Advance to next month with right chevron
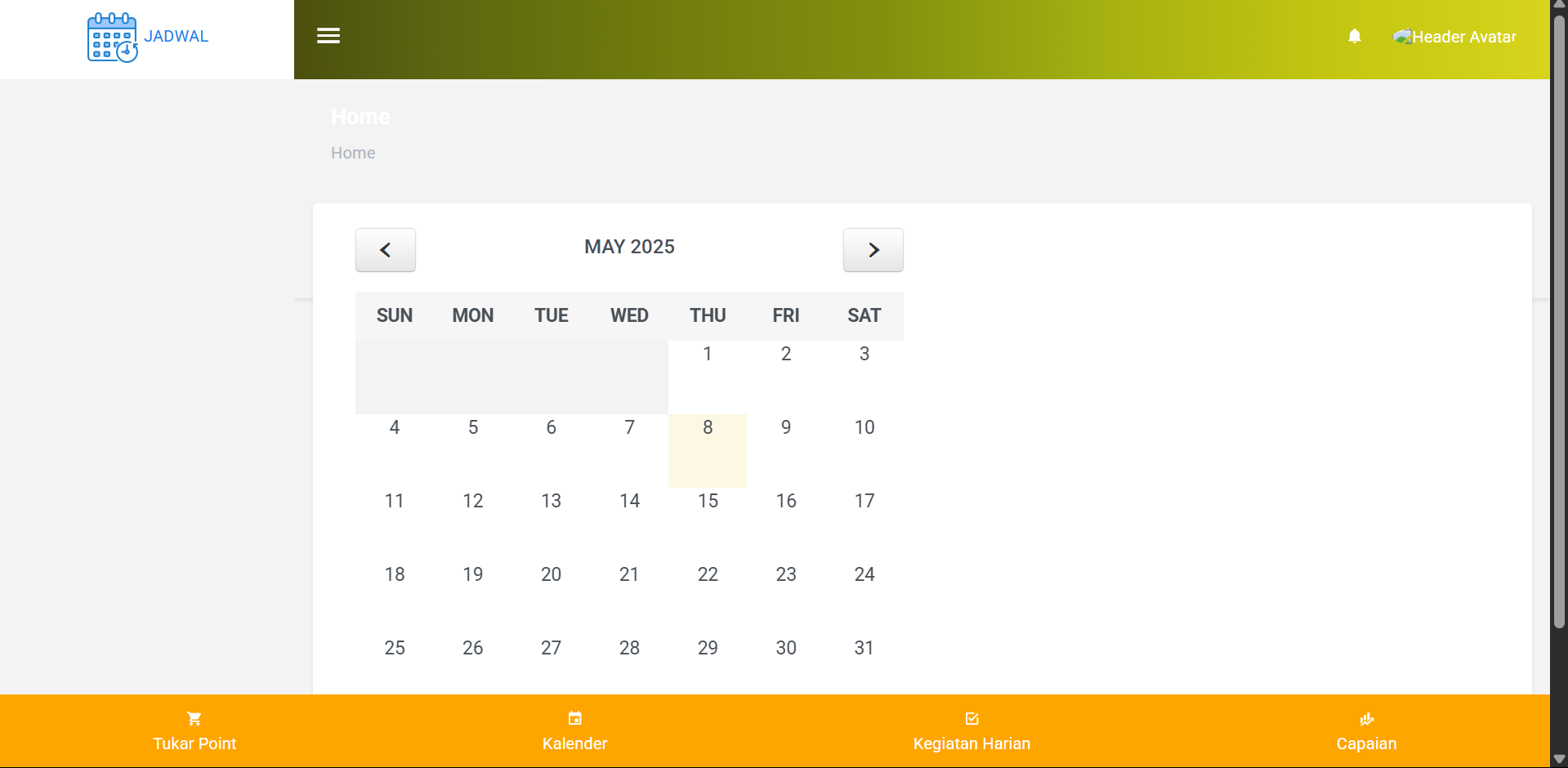The width and height of the screenshot is (1568, 768). (x=873, y=250)
